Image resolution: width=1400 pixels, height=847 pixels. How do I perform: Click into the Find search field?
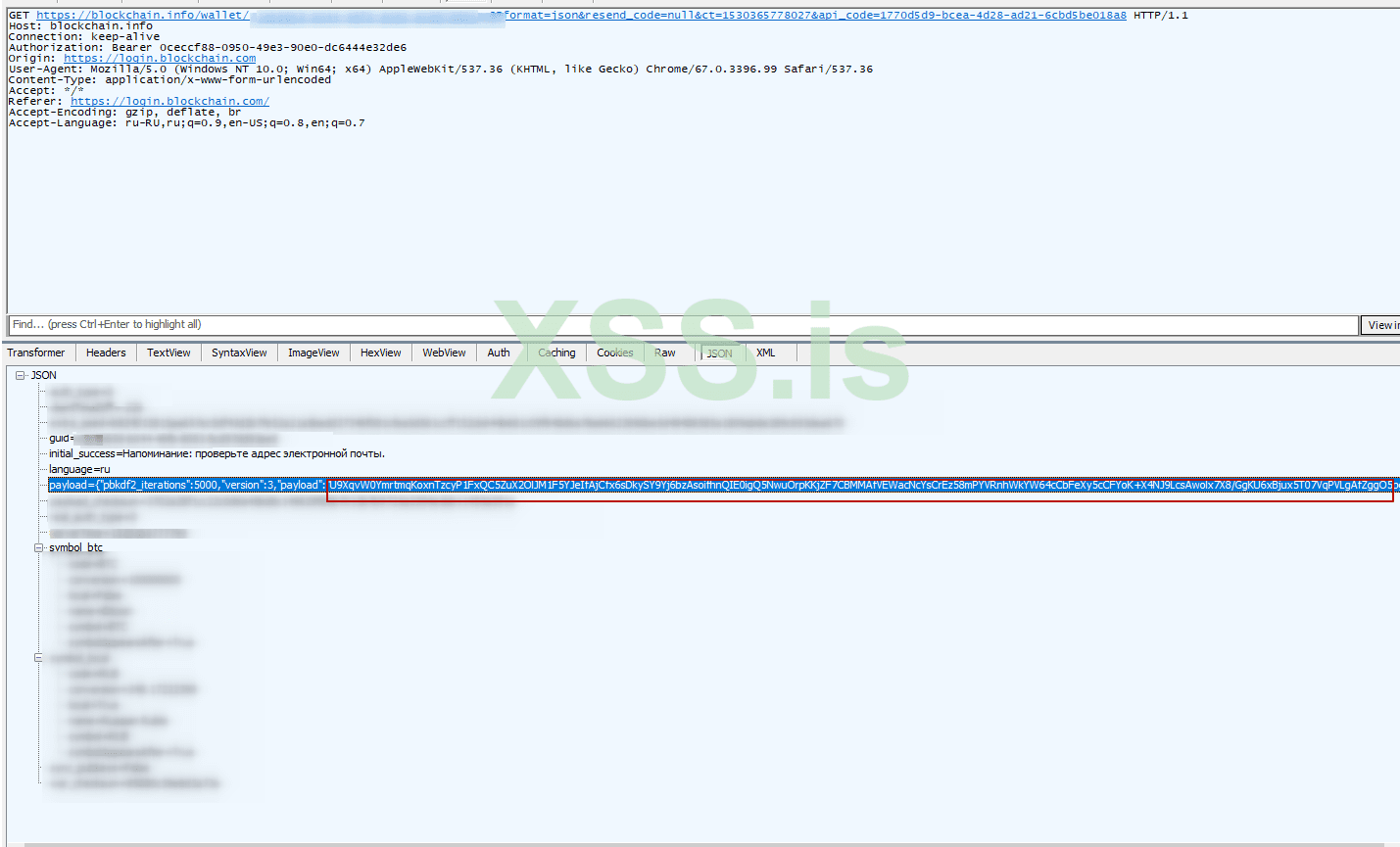click(683, 324)
